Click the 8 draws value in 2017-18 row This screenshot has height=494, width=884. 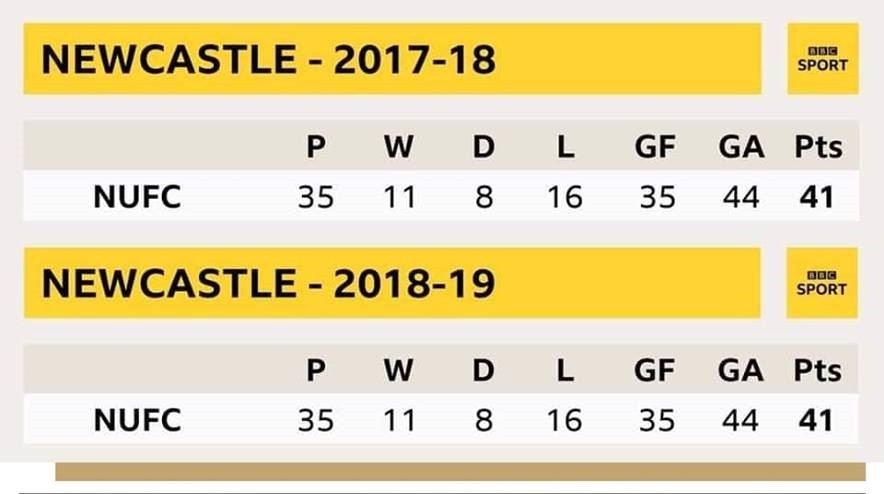coord(484,198)
